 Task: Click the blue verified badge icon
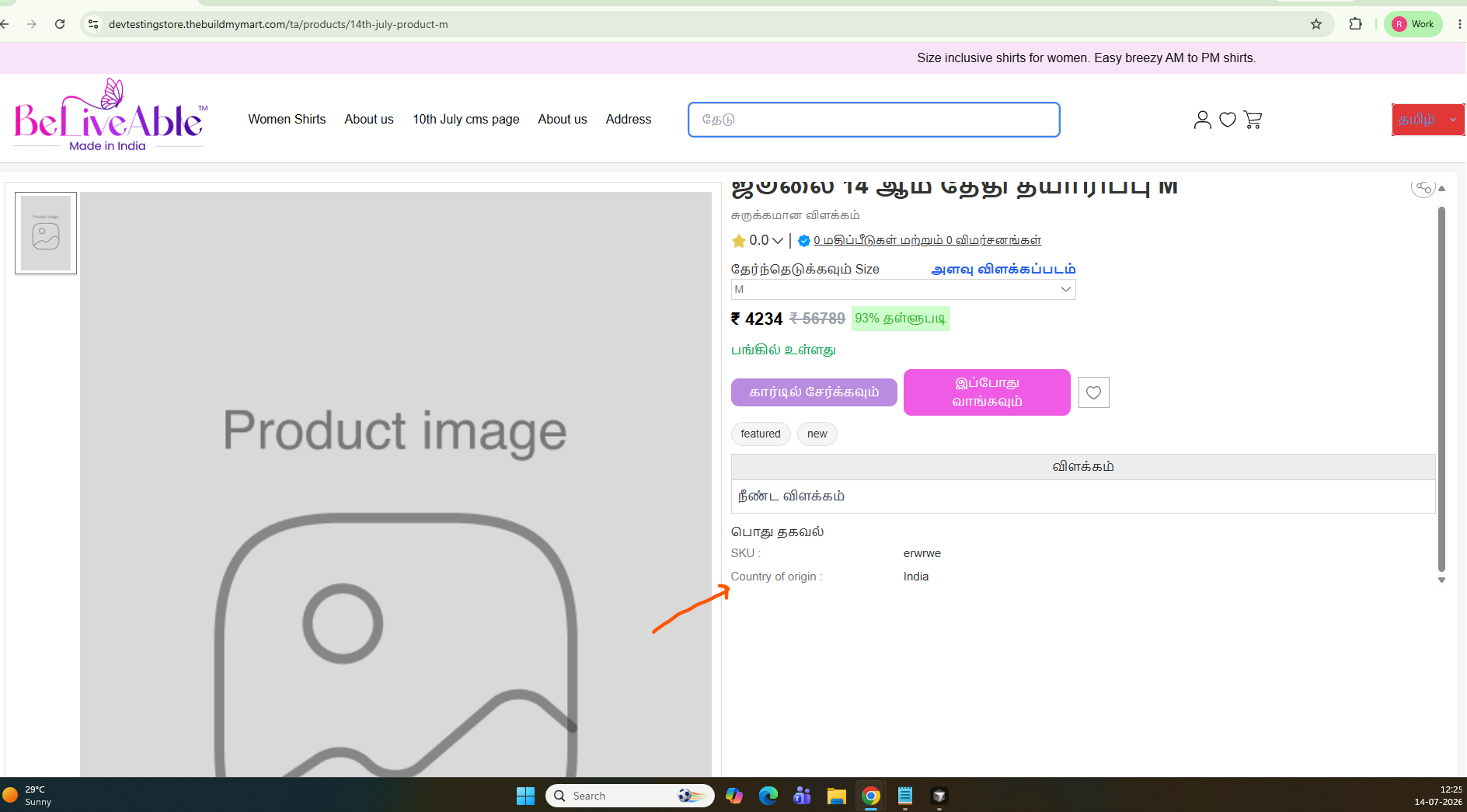804,241
